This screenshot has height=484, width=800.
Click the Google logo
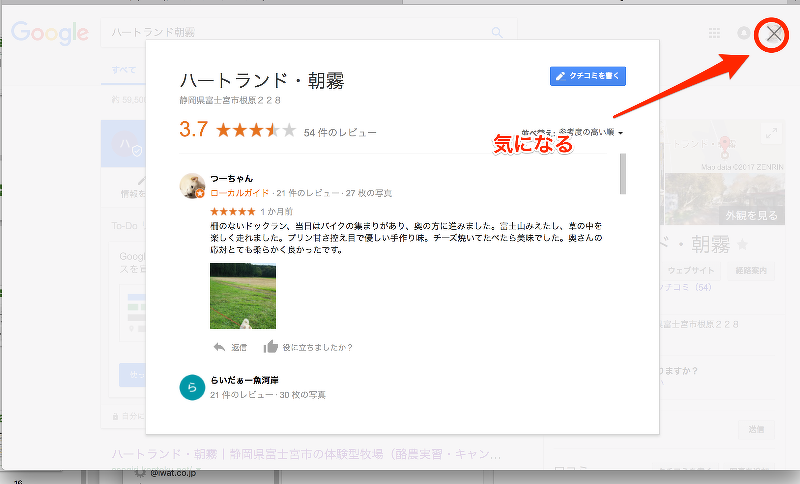(x=49, y=33)
